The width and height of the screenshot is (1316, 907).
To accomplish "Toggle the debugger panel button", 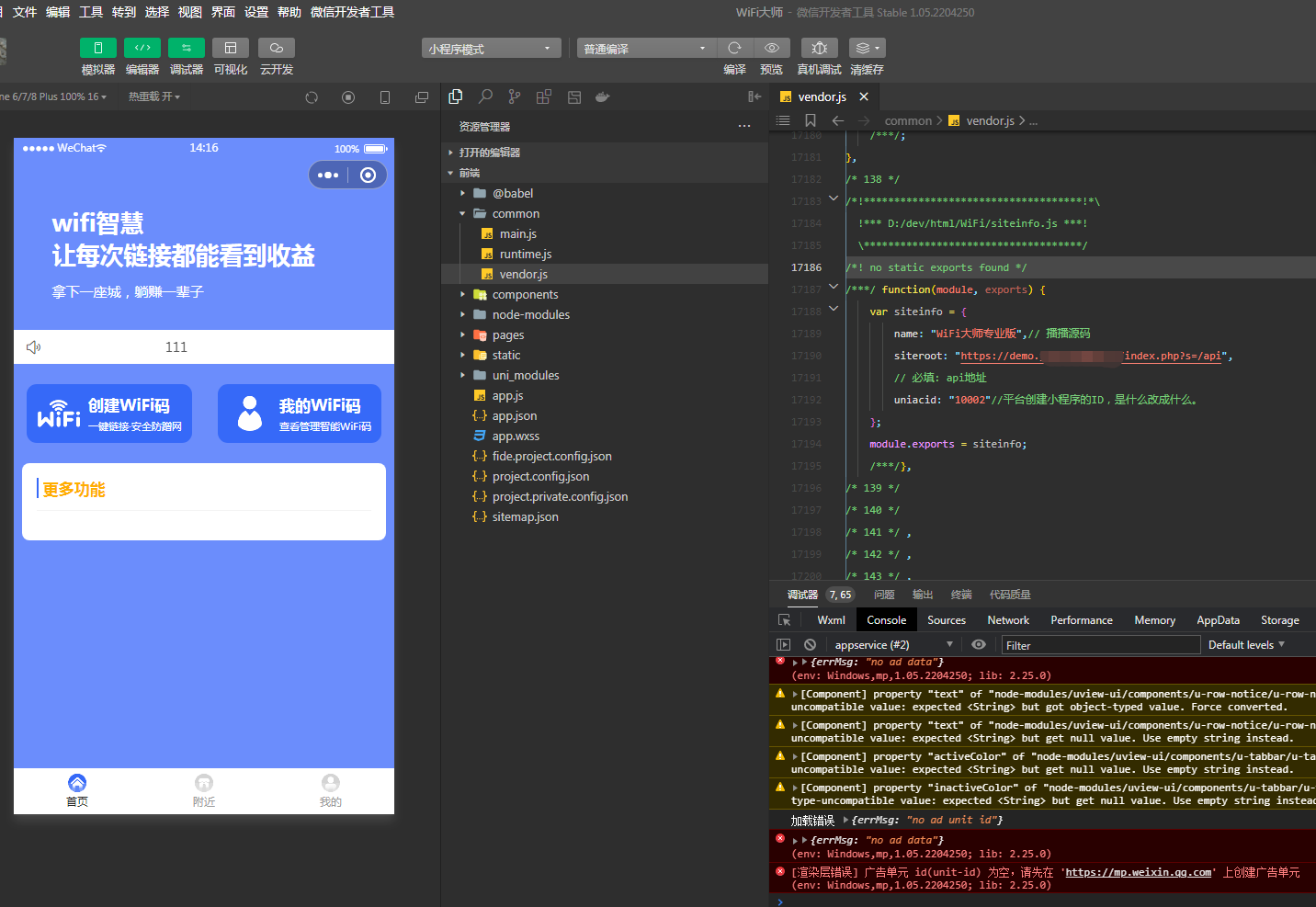I will (x=187, y=48).
